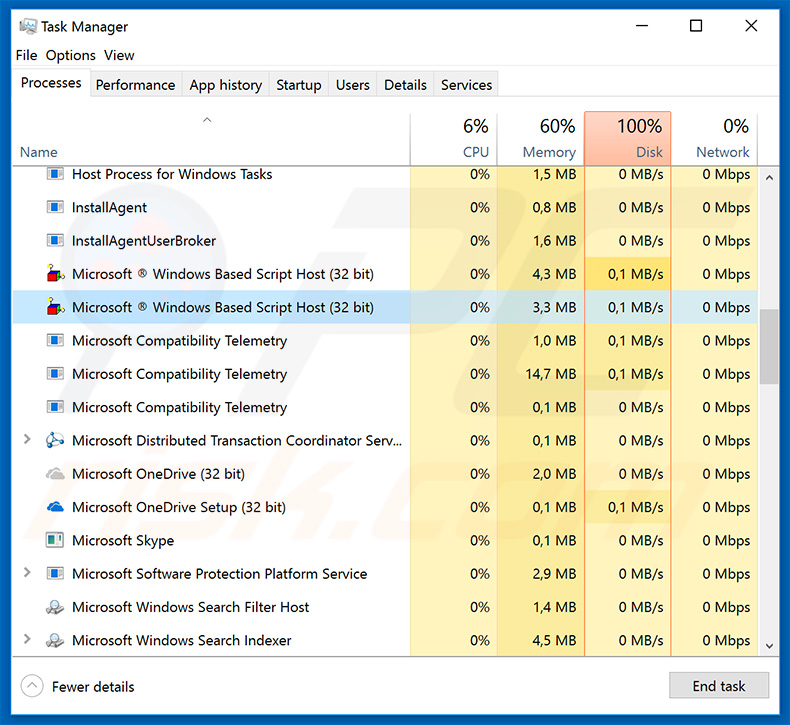Collapse view with Fewer details
Image resolution: width=790 pixels, height=725 pixels.
pyautogui.click(x=80, y=687)
